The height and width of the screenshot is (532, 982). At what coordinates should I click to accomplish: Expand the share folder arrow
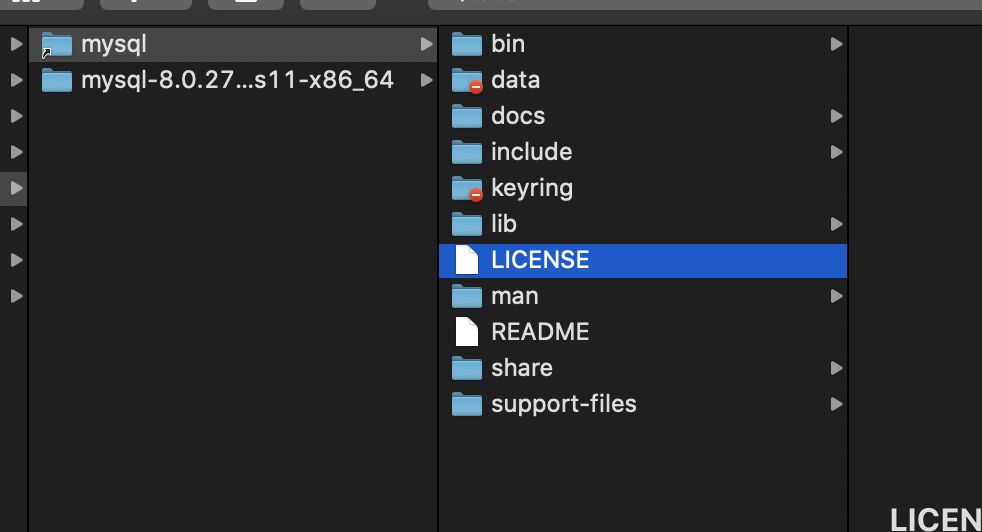coord(836,368)
